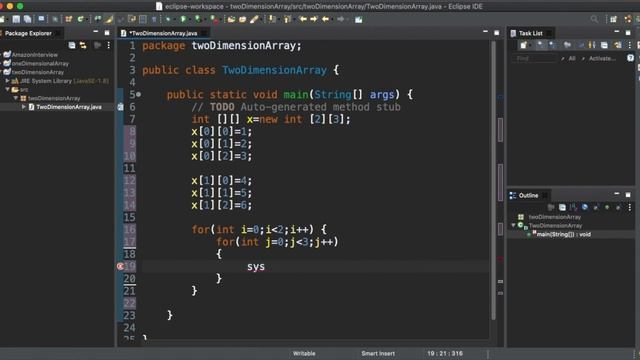This screenshot has height=360, width=640.
Task: Go to Last Edit Location arrow
Action: 303,19
